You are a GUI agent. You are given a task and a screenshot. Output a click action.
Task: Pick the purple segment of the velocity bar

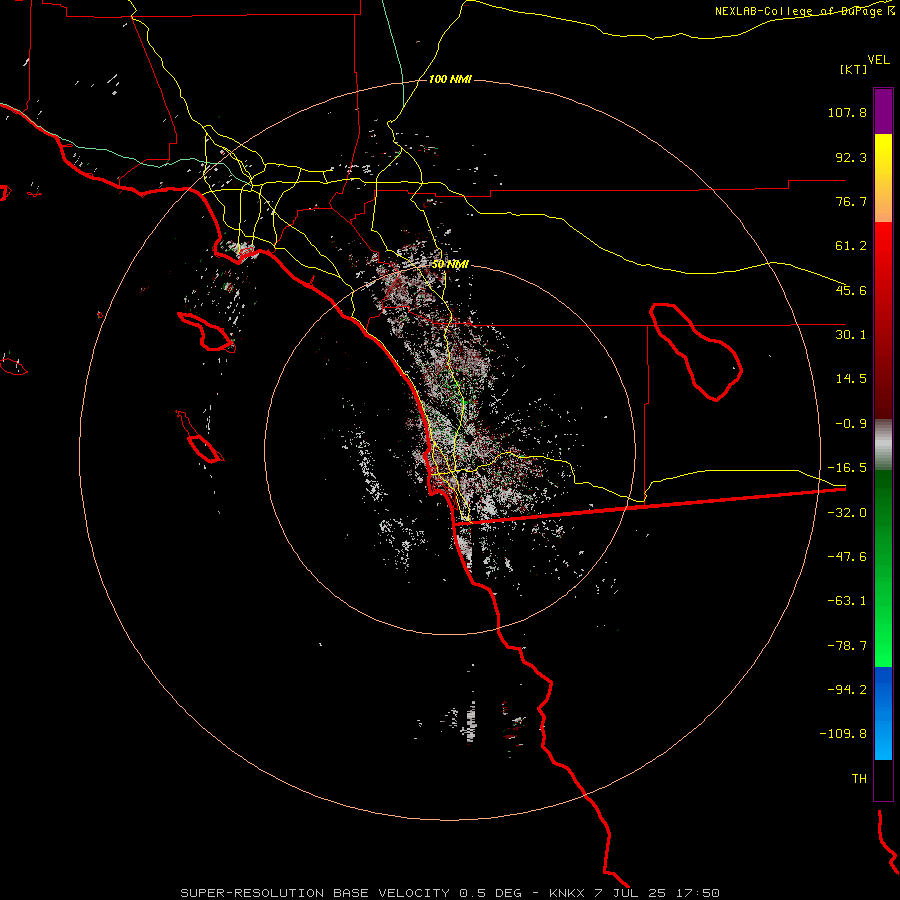883,111
